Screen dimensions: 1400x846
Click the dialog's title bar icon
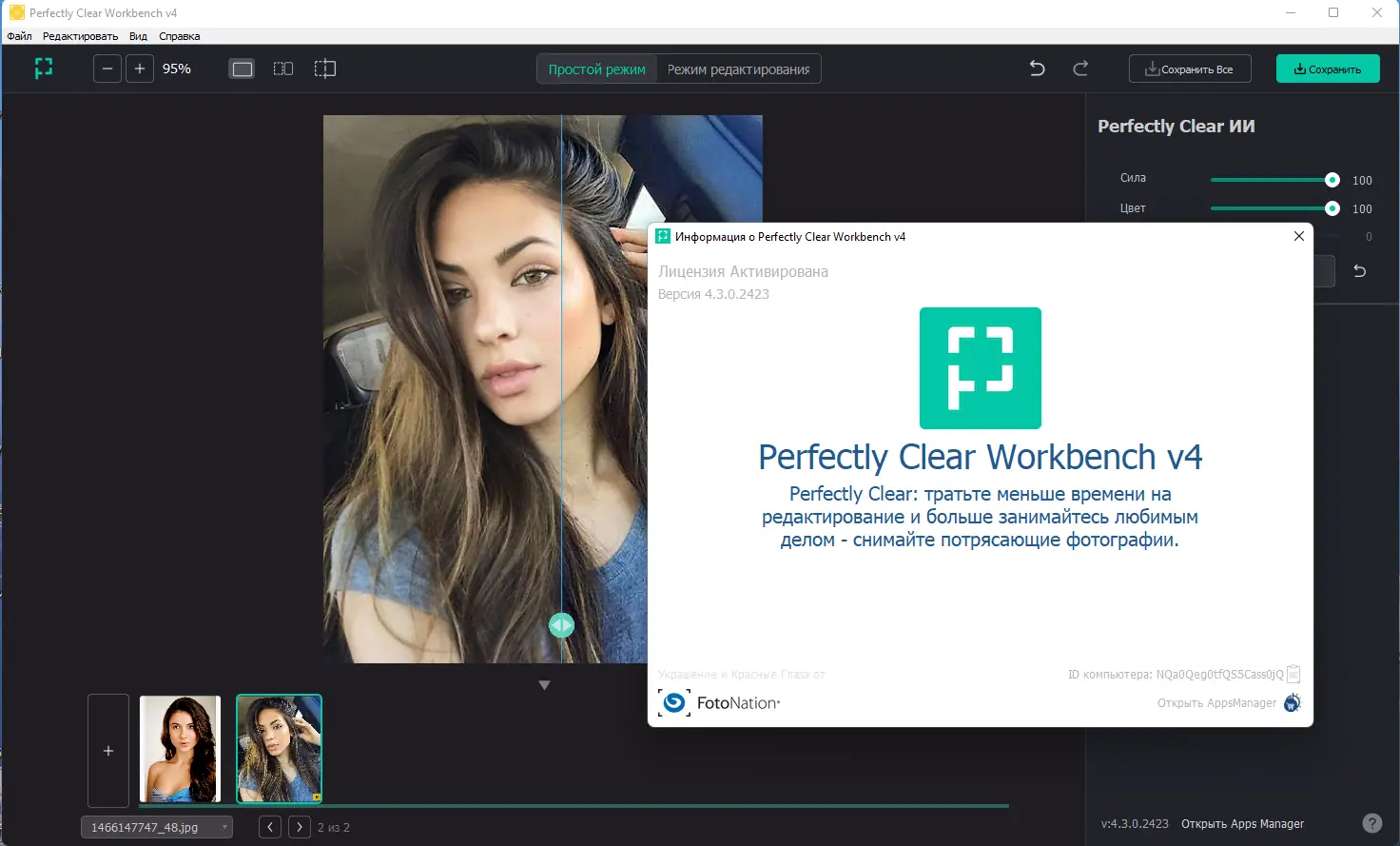663,236
